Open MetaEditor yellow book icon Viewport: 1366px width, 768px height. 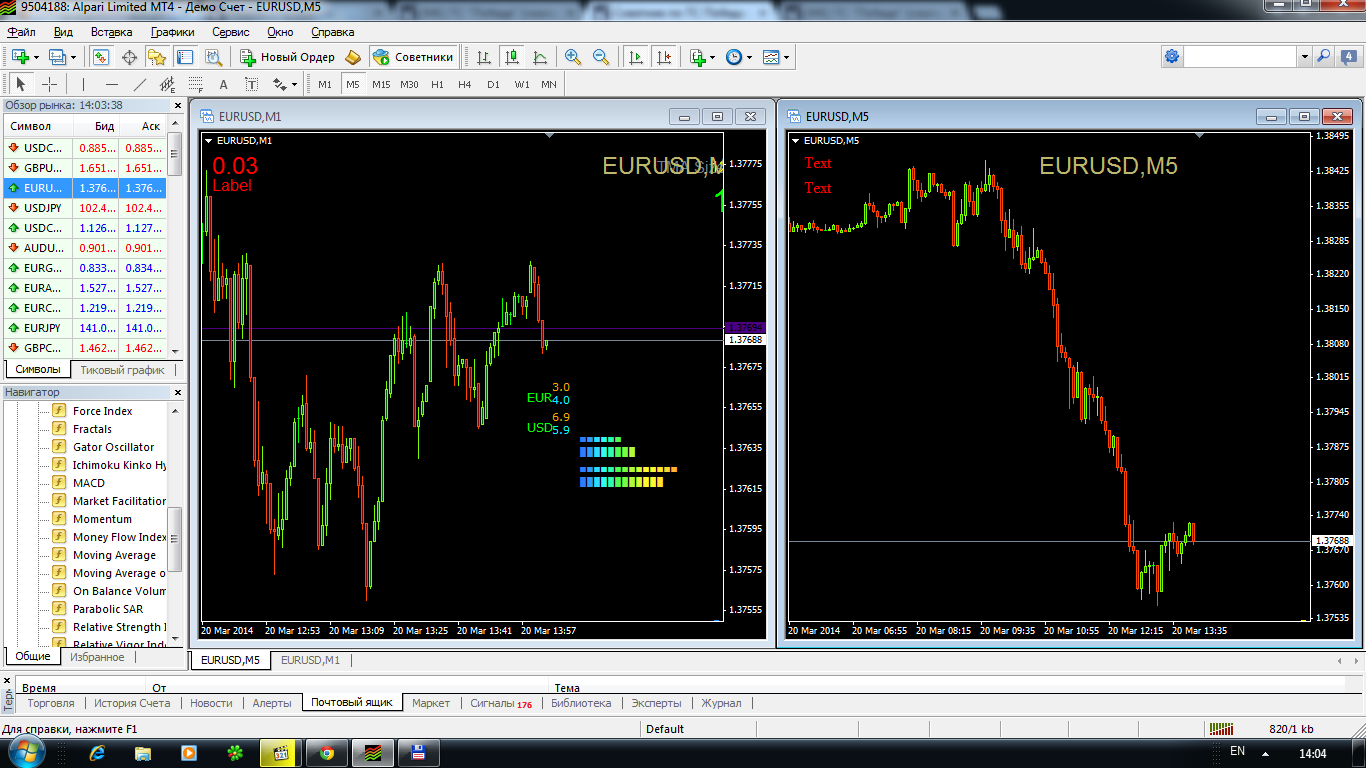point(353,57)
